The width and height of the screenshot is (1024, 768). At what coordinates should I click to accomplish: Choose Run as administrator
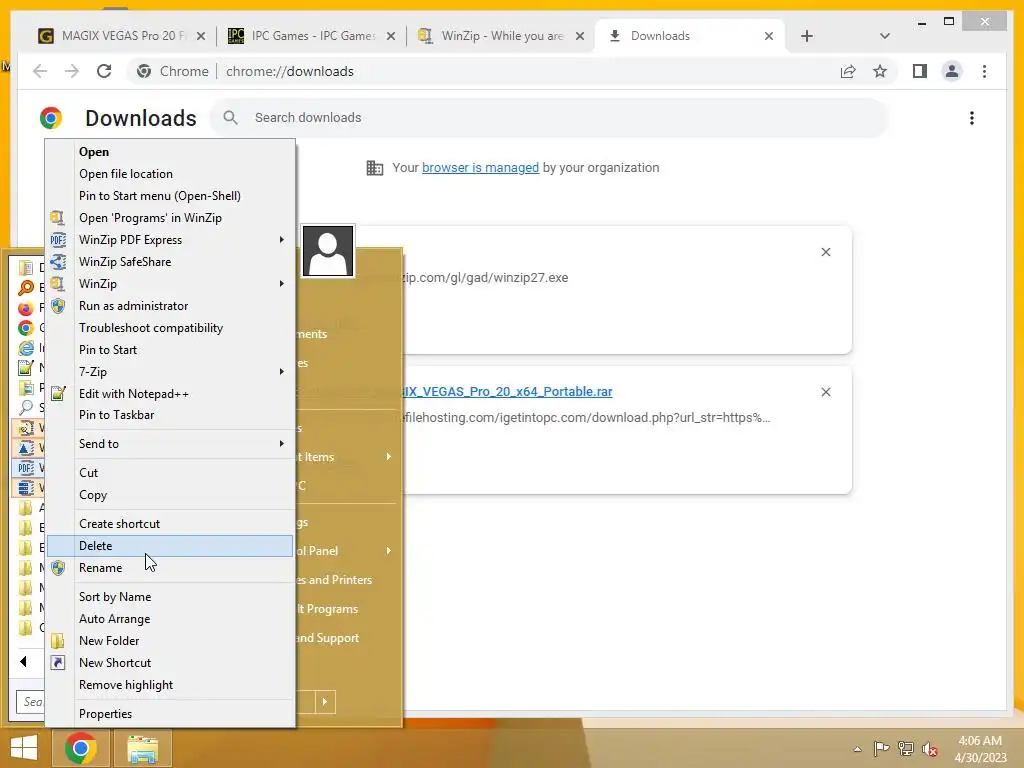[x=170, y=306]
